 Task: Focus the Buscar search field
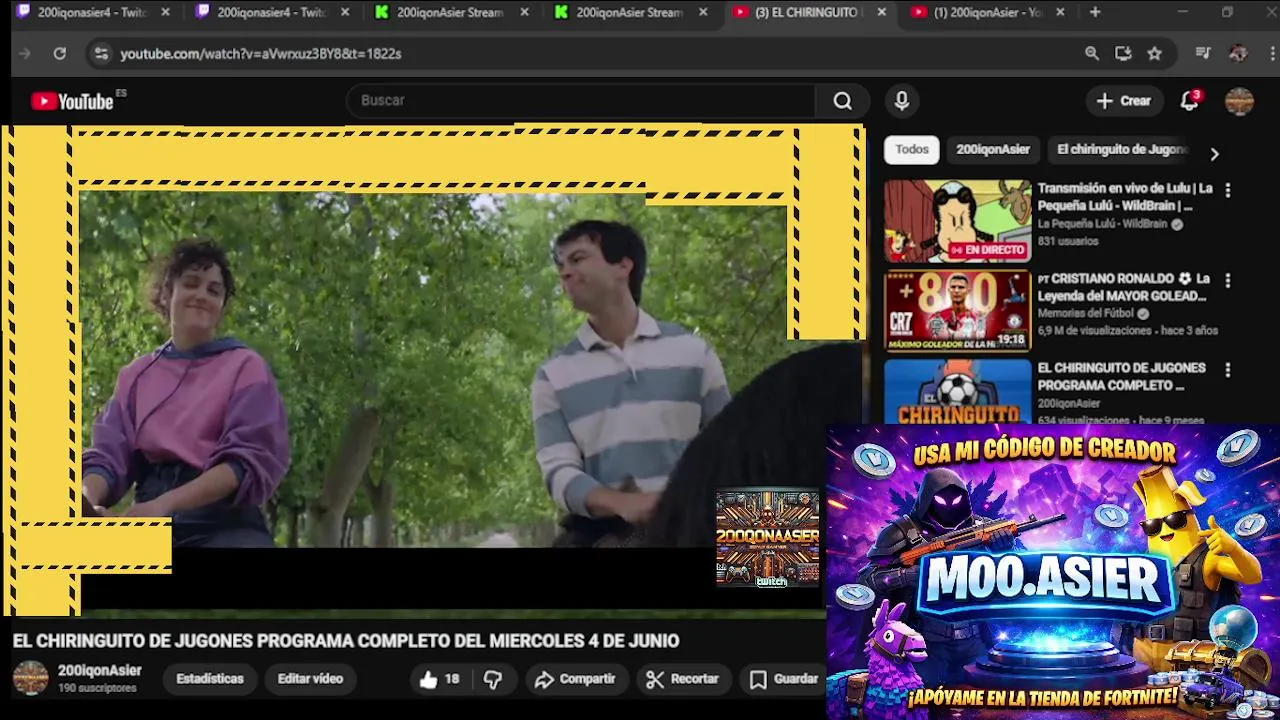(580, 101)
